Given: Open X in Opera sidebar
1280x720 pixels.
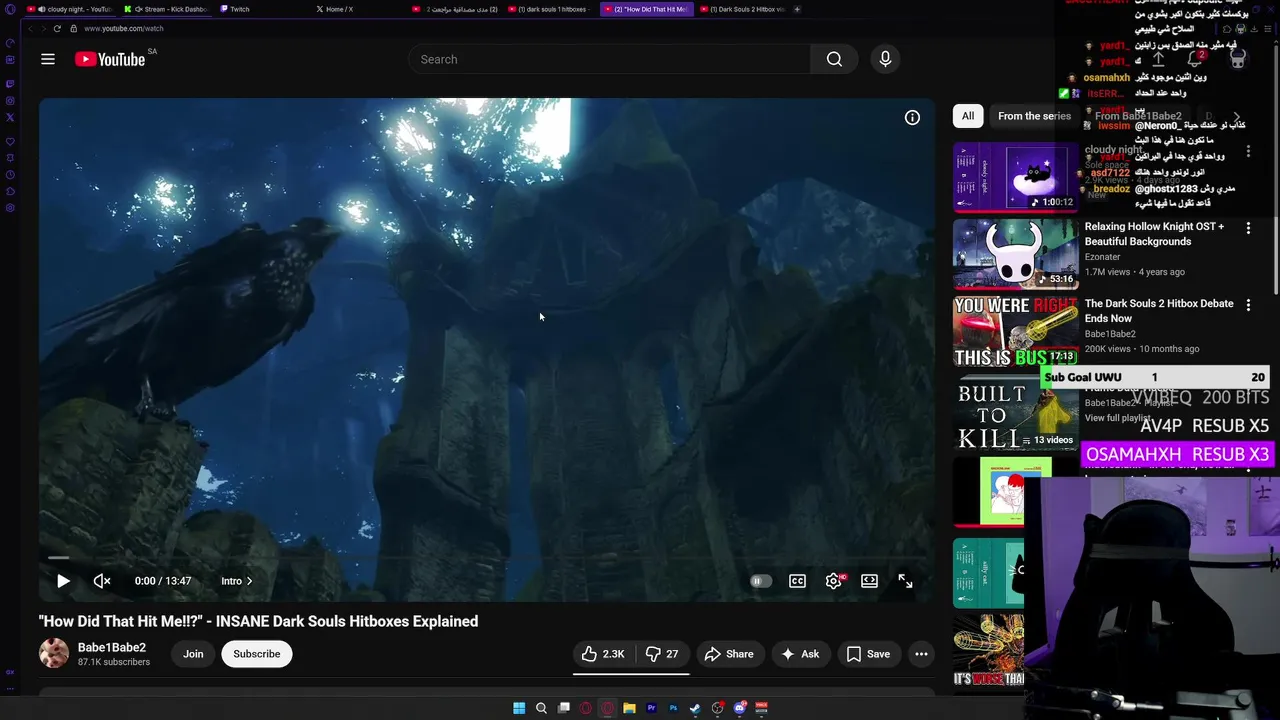Looking at the screenshot, I should (10, 117).
